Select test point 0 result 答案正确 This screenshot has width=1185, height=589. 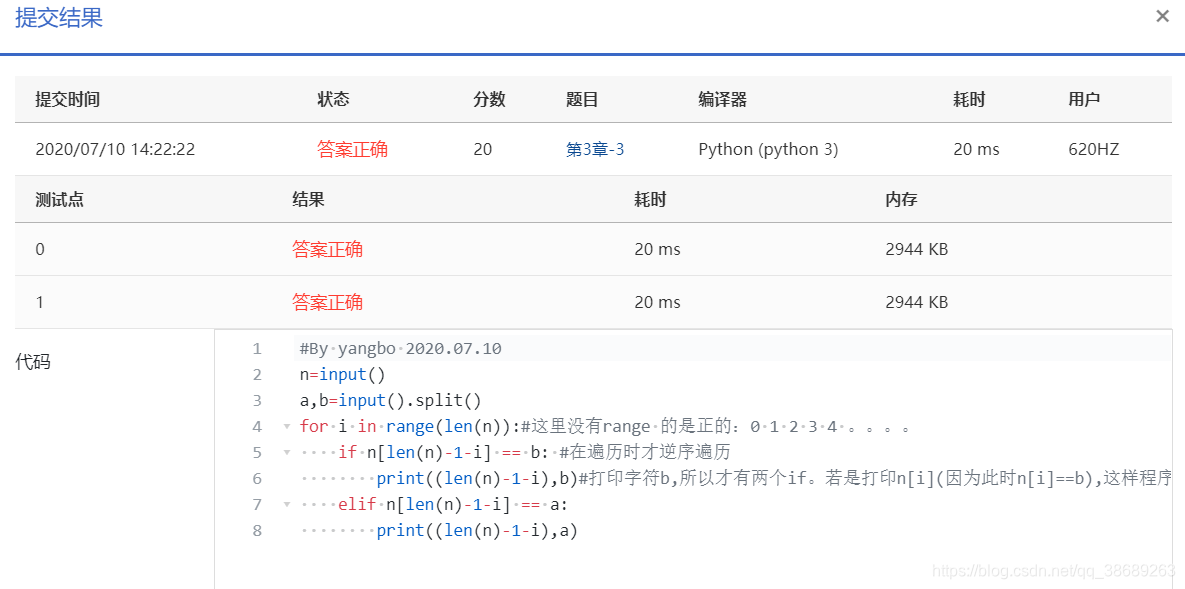[327, 248]
